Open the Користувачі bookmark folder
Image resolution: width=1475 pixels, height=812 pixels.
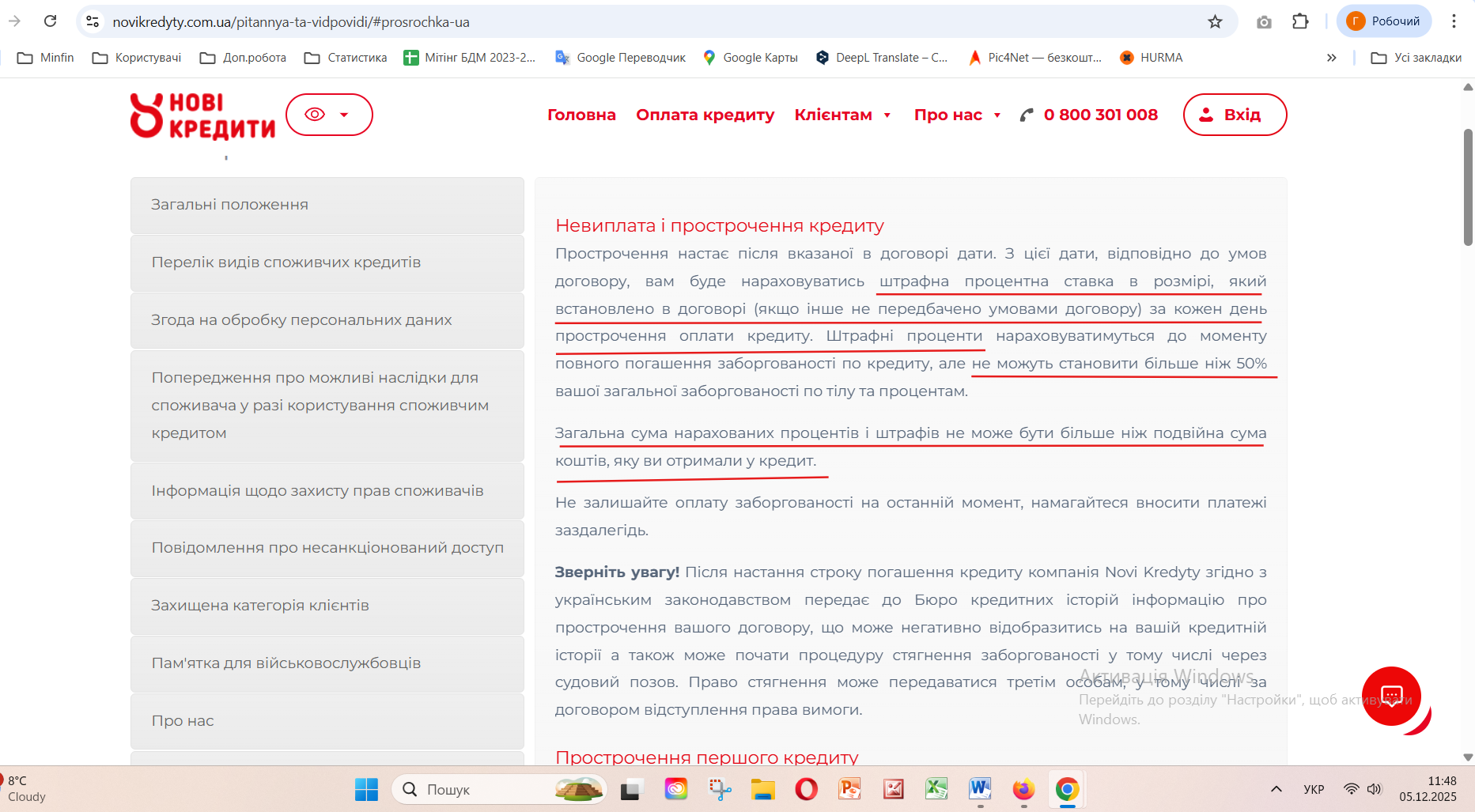pyautogui.click(x=137, y=58)
